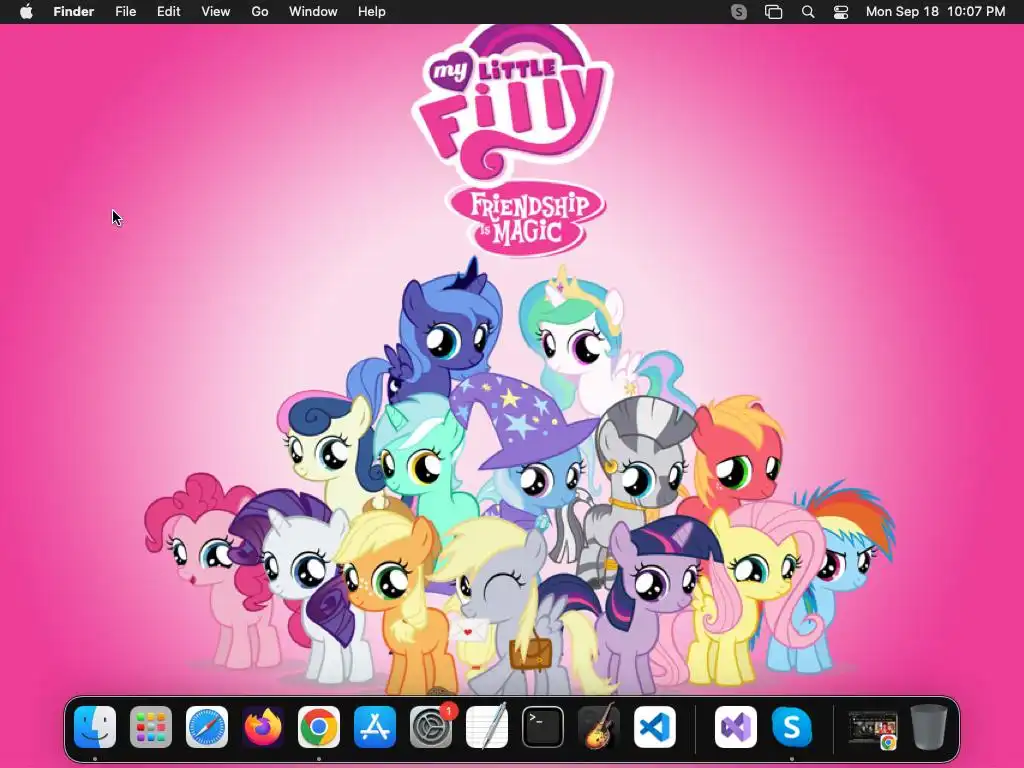Launch Terminal from the dock

pos(543,727)
